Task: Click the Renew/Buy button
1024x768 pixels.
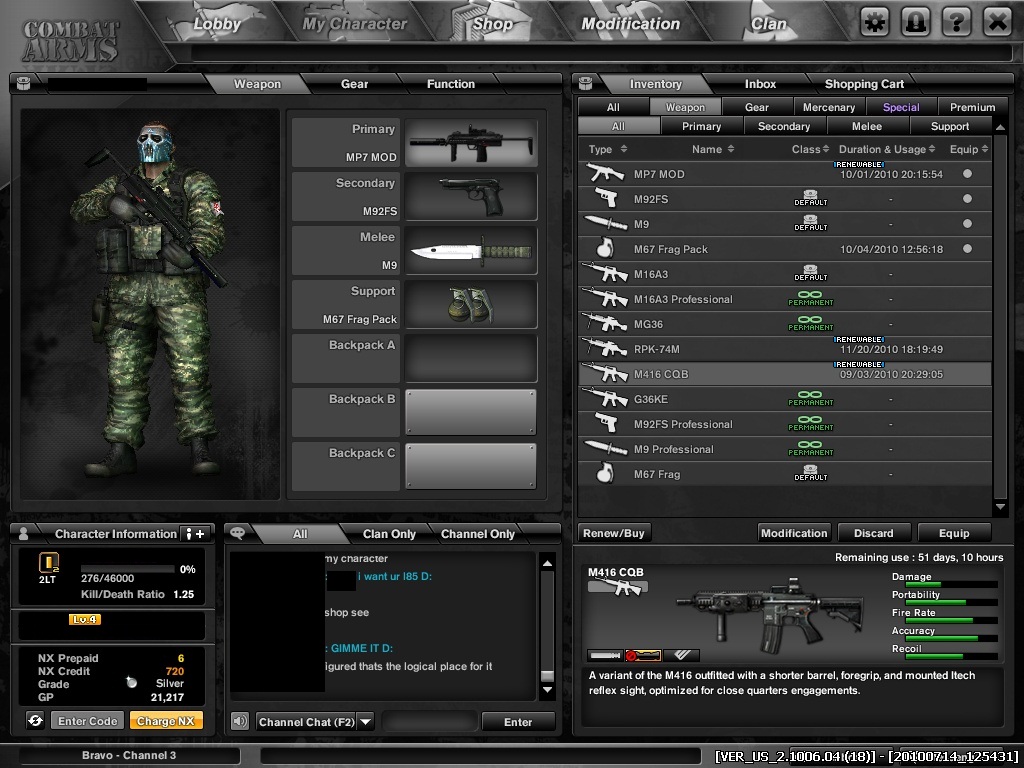Action: [x=614, y=533]
